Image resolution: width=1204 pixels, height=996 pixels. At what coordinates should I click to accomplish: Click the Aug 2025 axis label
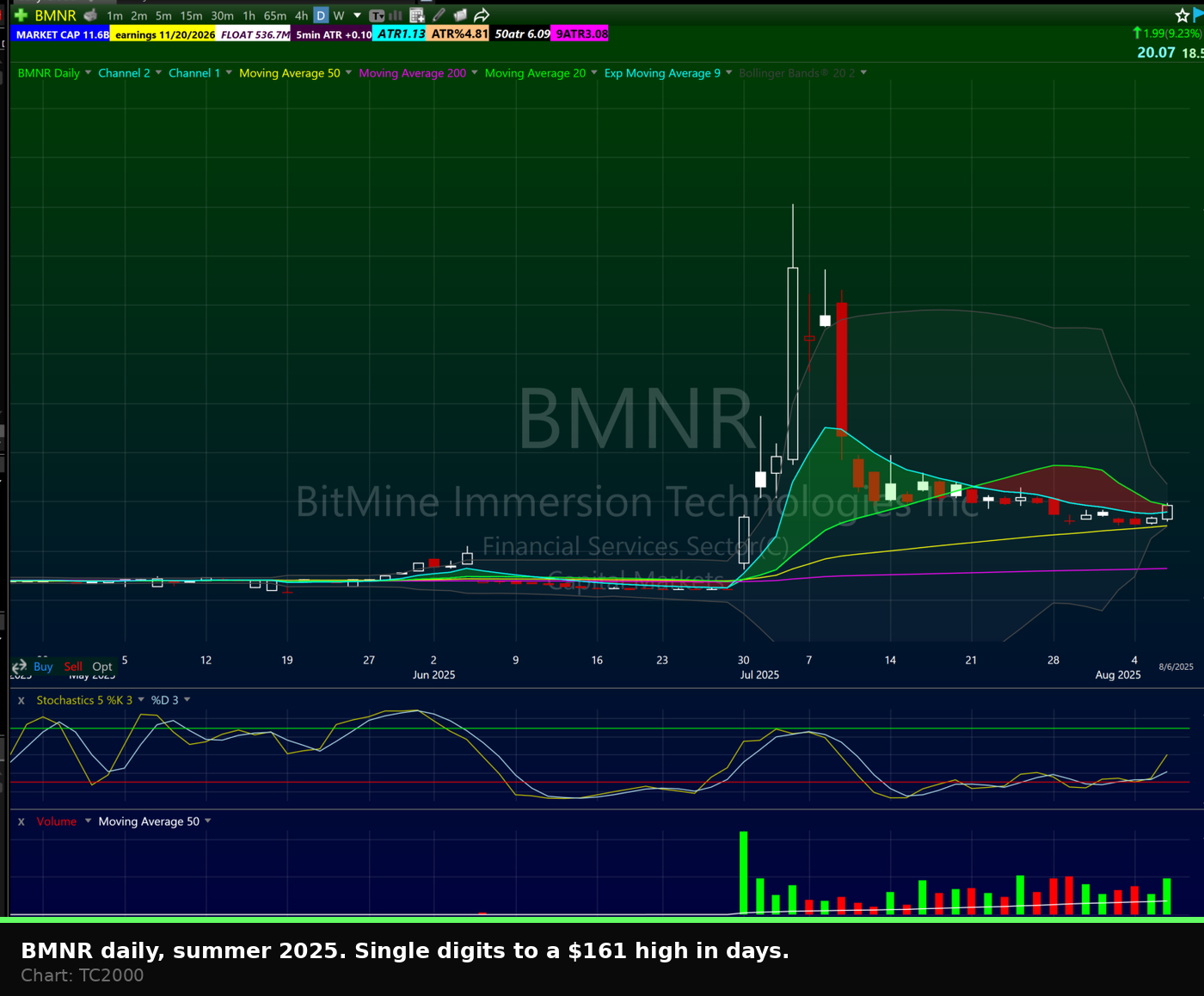1118,674
